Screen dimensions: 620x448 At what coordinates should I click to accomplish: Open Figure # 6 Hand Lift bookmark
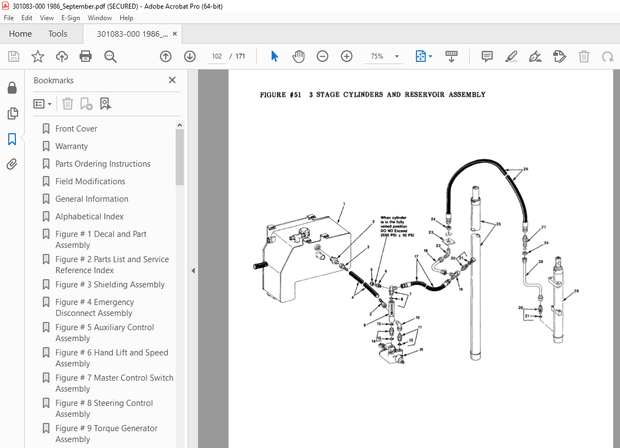pyautogui.click(x=112, y=358)
